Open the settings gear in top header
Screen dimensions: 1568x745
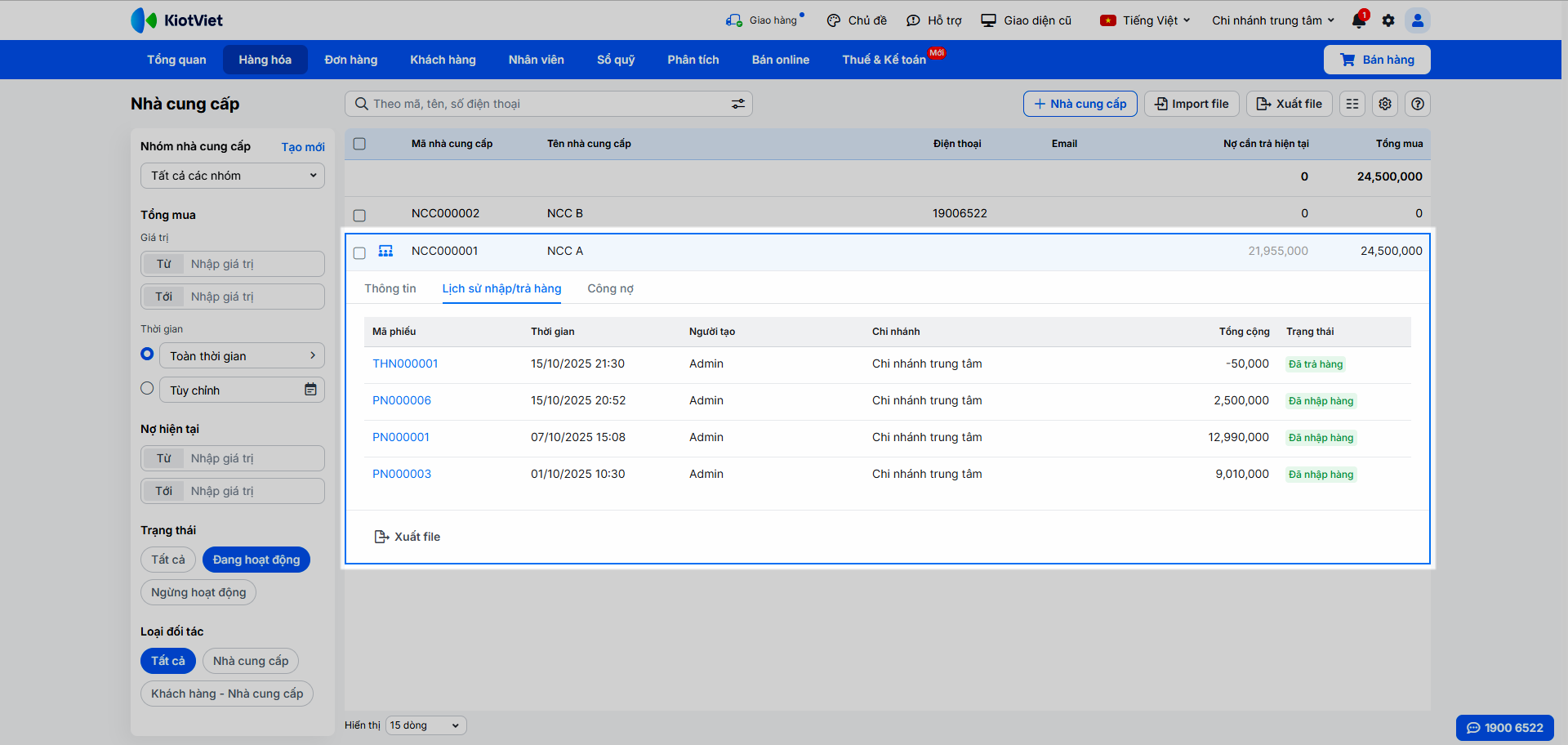coord(1388,20)
